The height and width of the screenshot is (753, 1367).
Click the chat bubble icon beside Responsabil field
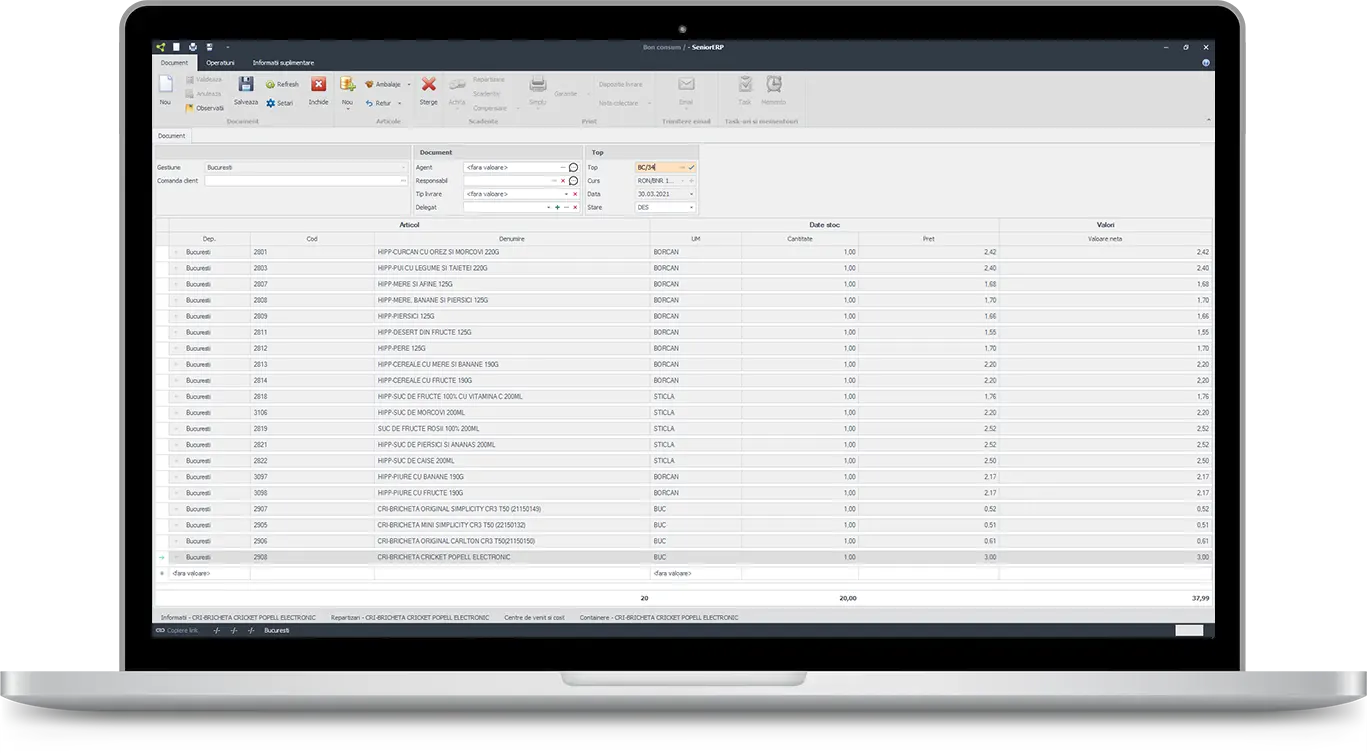pyautogui.click(x=574, y=181)
